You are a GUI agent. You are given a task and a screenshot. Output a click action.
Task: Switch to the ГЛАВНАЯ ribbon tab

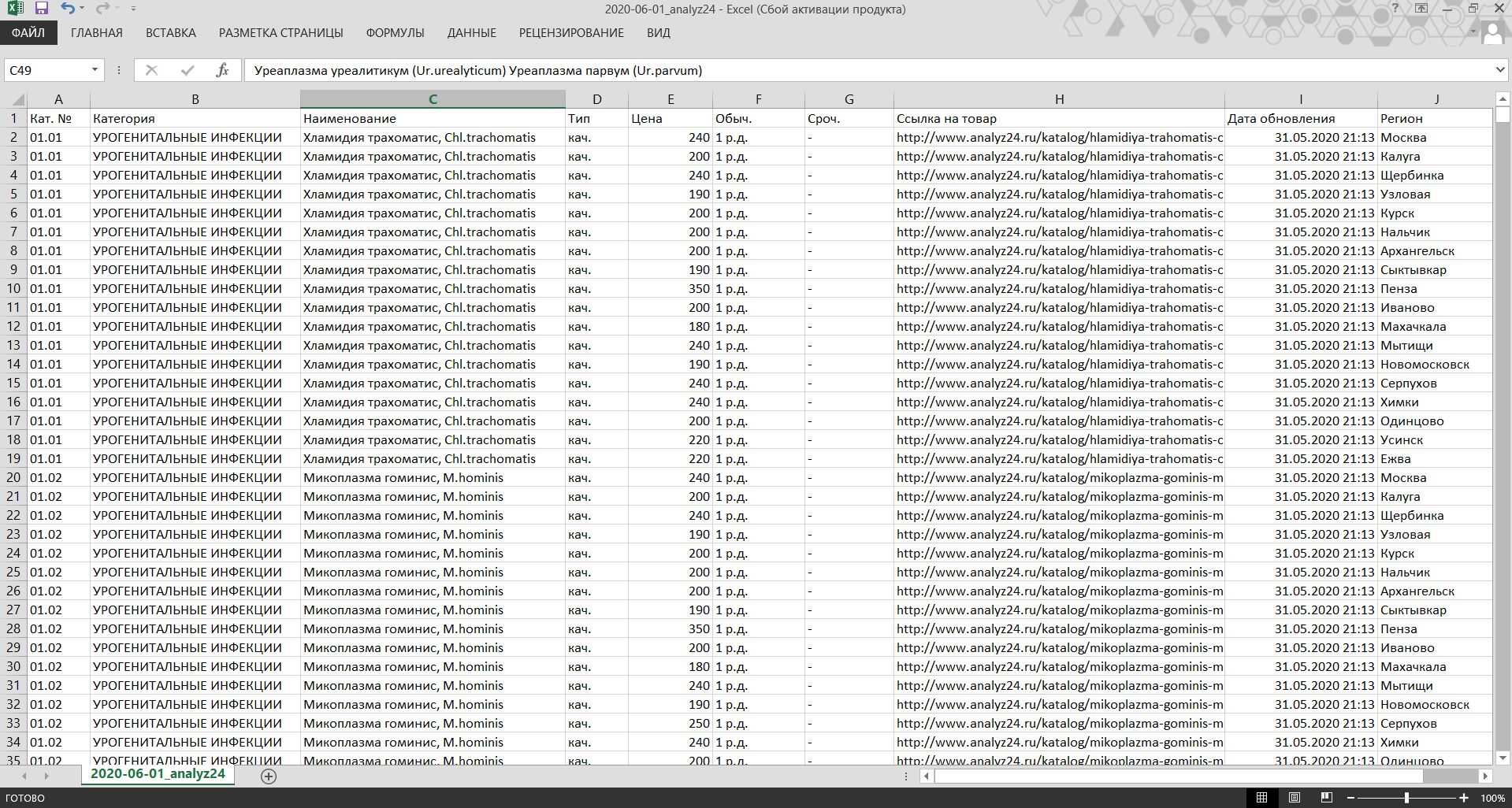point(97,33)
